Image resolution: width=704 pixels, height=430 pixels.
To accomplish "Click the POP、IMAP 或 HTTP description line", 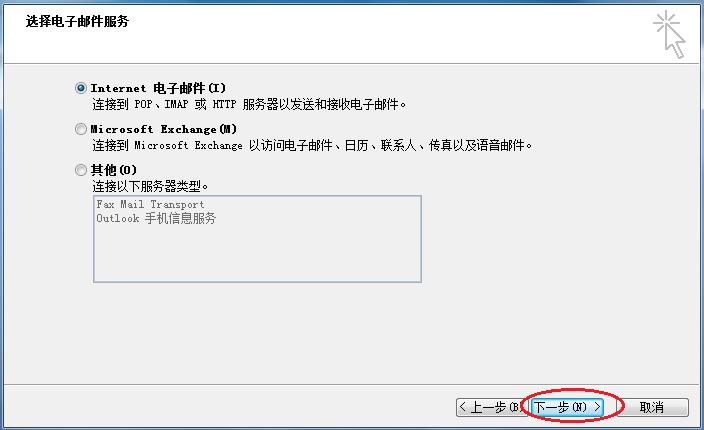I will 249,105.
